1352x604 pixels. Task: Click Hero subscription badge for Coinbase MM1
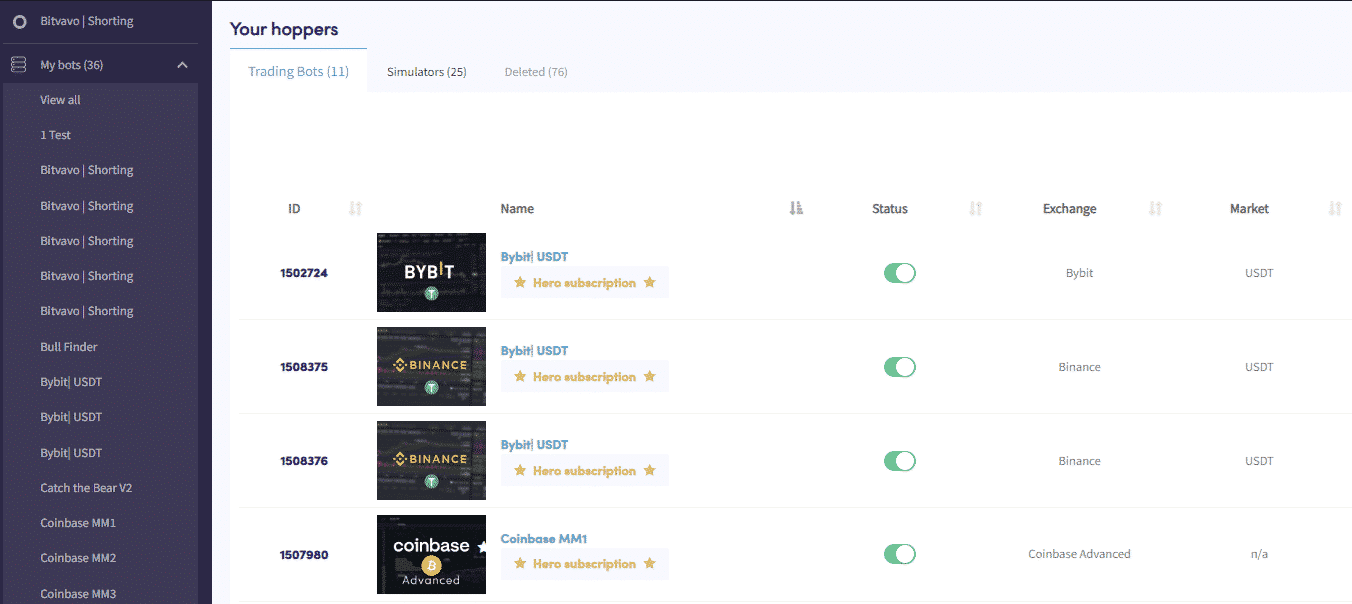tap(585, 564)
